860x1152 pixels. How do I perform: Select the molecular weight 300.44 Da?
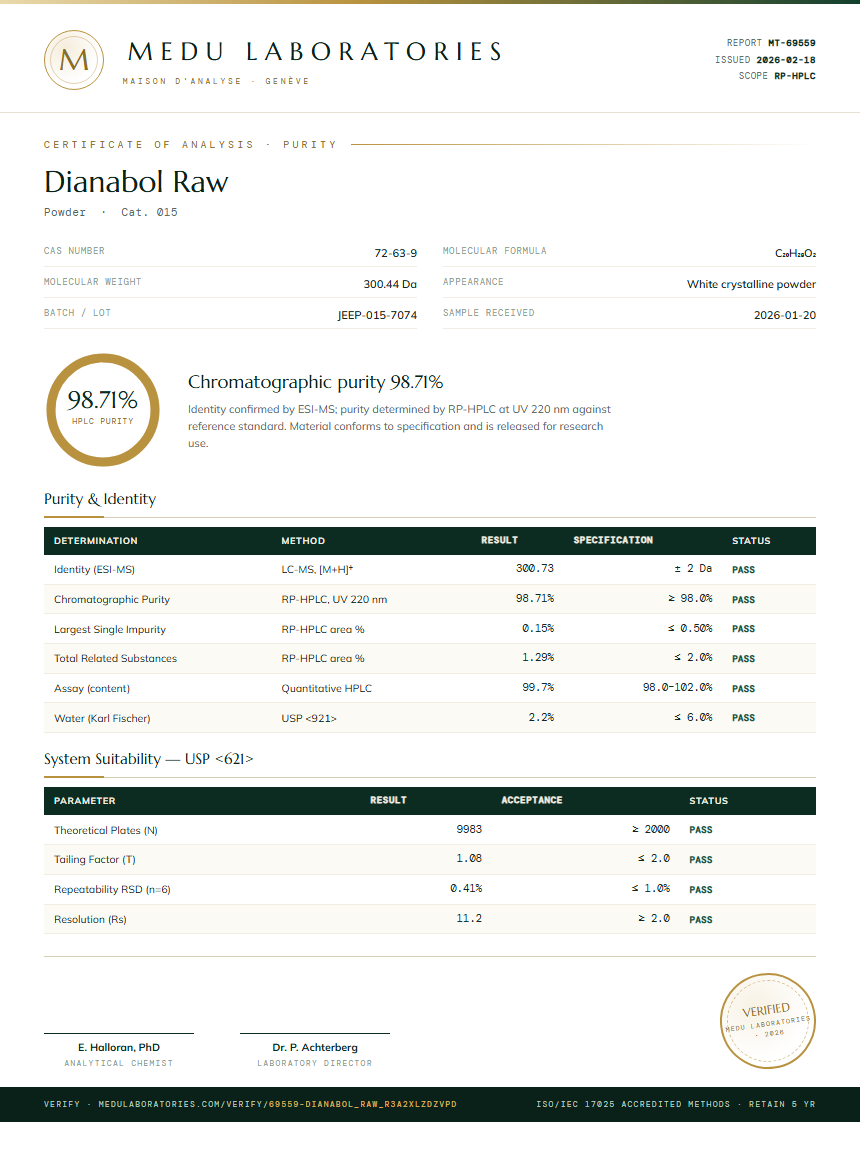[x=390, y=284]
